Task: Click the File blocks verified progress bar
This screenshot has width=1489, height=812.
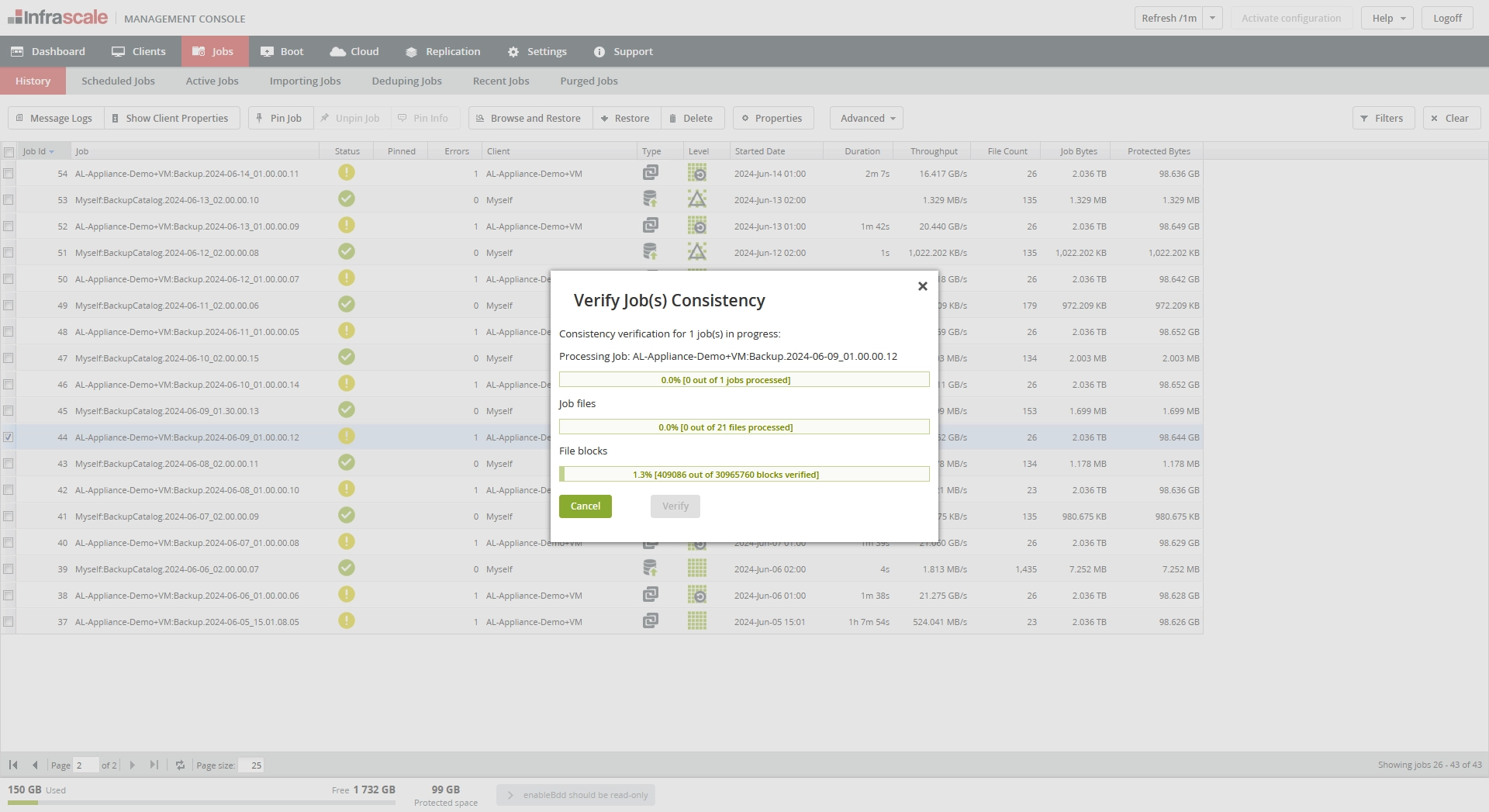Action: 744,474
